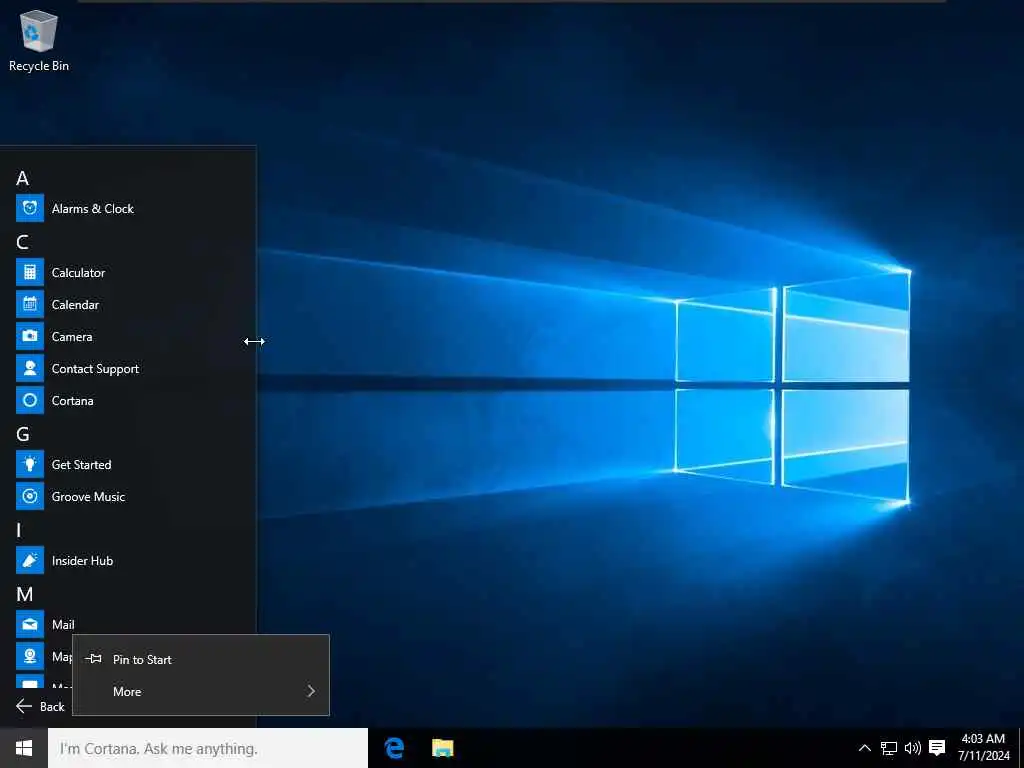Open Alarms & Clock app icon
Screen dimensions: 1024x768
point(30,208)
